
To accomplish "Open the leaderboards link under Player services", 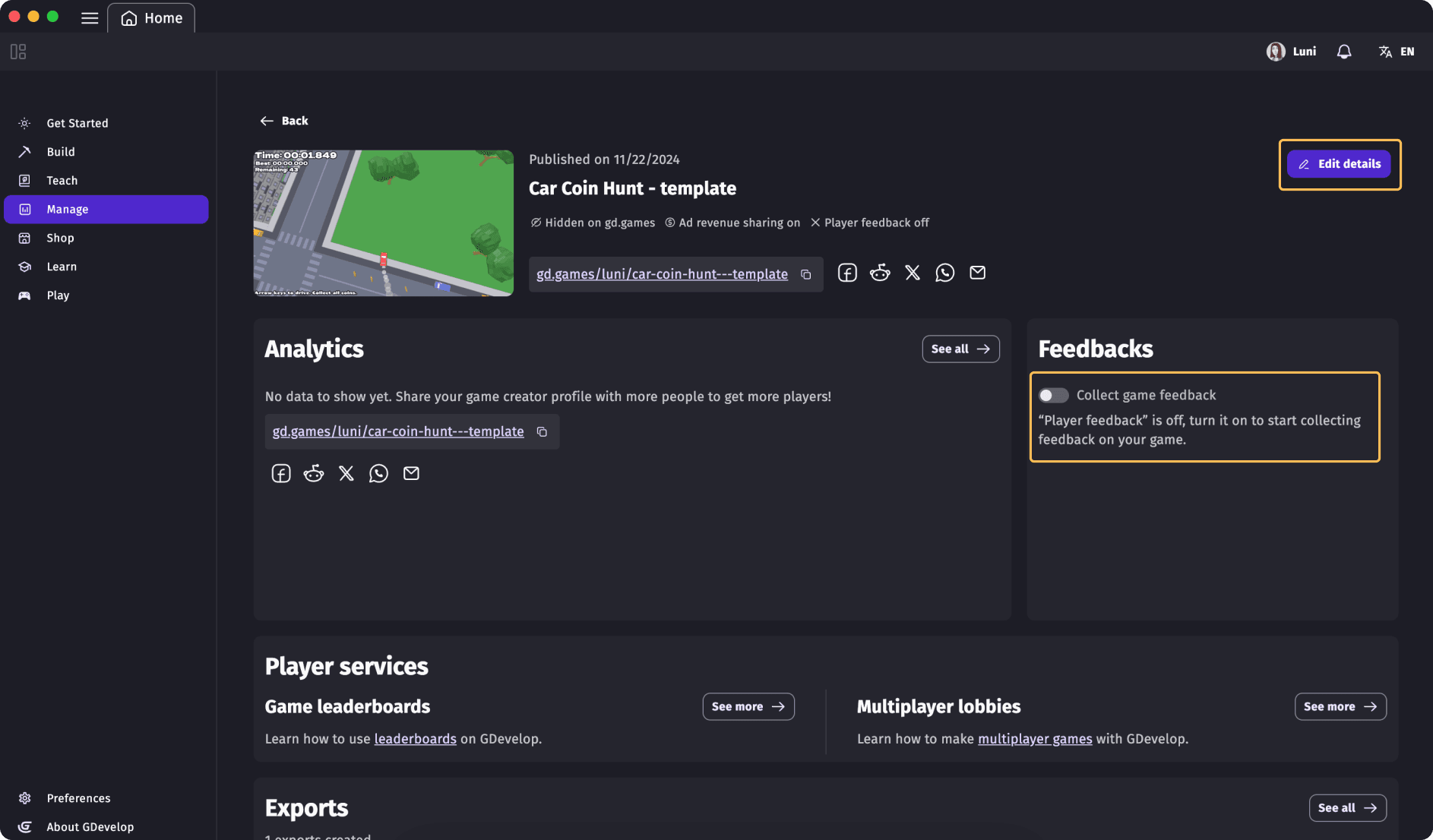I will pyautogui.click(x=415, y=738).
